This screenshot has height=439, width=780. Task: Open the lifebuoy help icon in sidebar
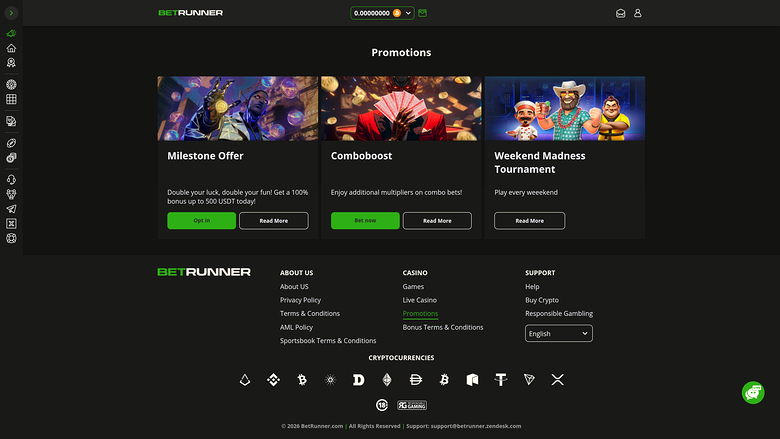pyautogui.click(x=11, y=238)
